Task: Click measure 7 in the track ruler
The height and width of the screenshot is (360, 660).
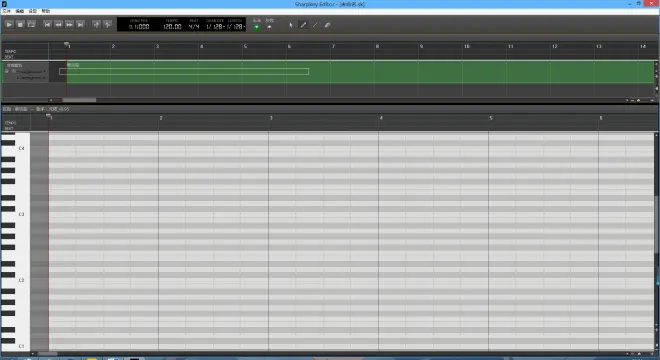Action: pyautogui.click(x=333, y=46)
